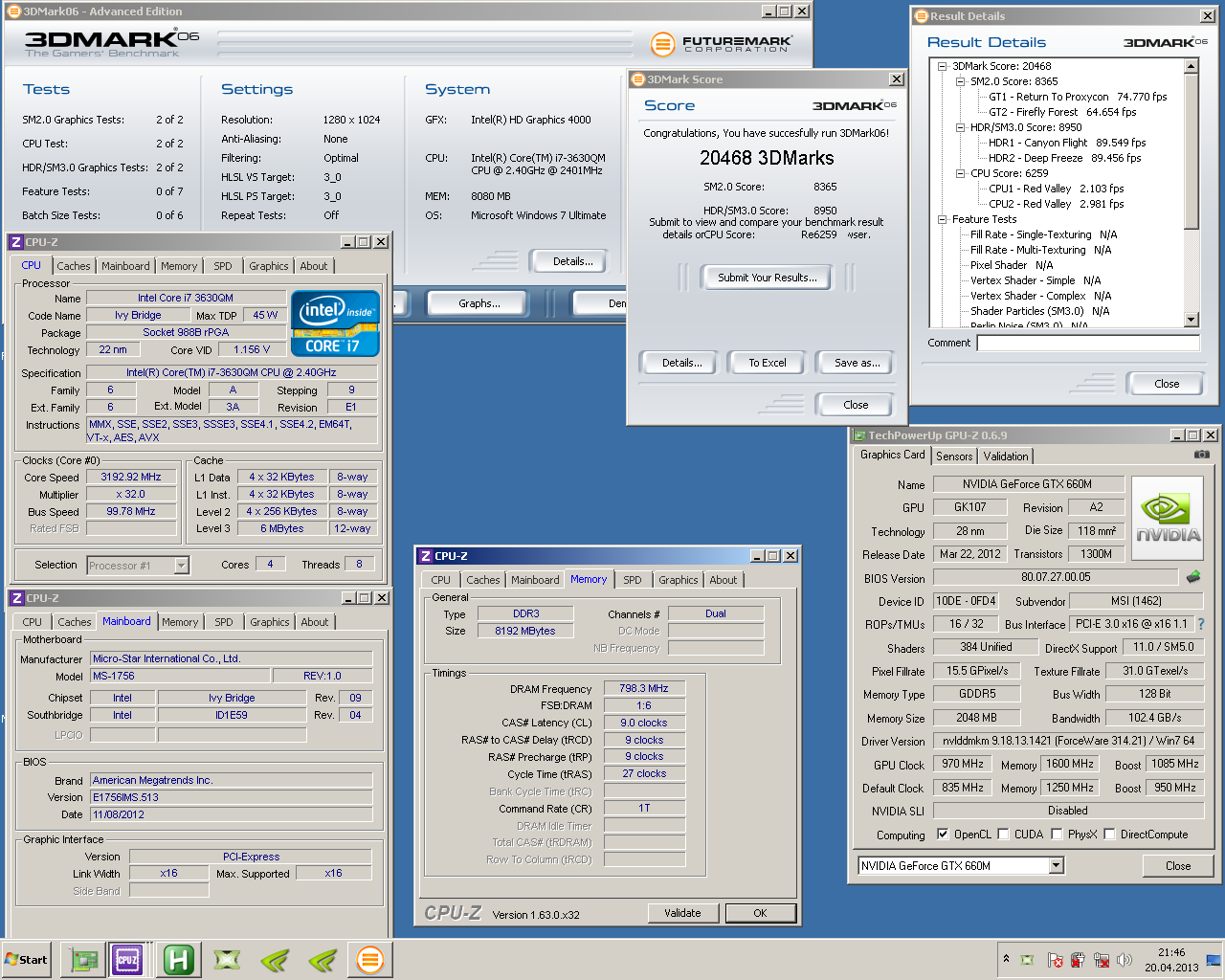Open About tab in memory CPU-Z window
Screen dimensions: 1225x980
coord(724,580)
